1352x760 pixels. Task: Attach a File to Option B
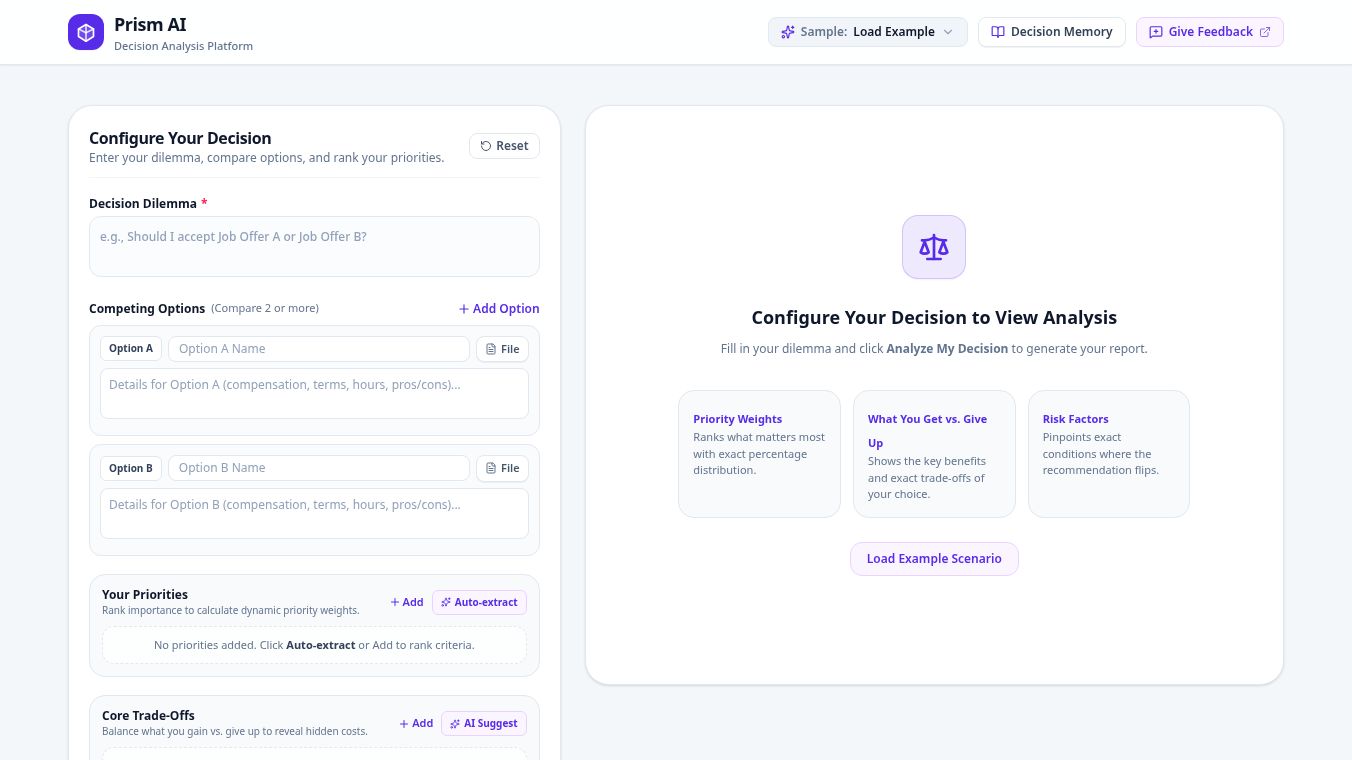click(502, 468)
